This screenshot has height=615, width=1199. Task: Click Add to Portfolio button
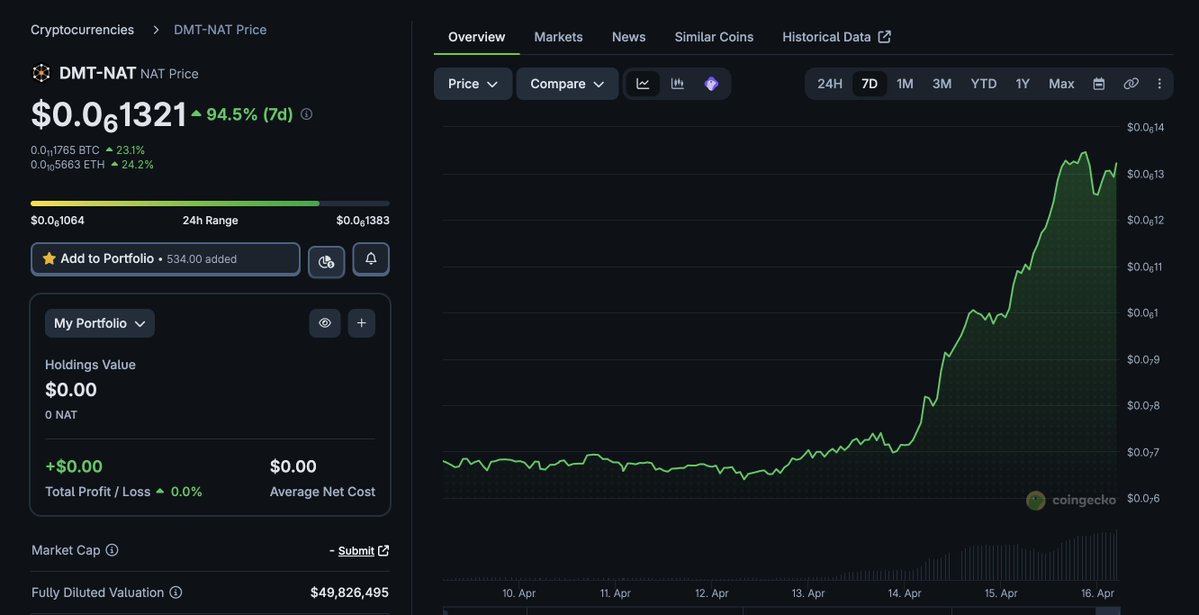165,259
